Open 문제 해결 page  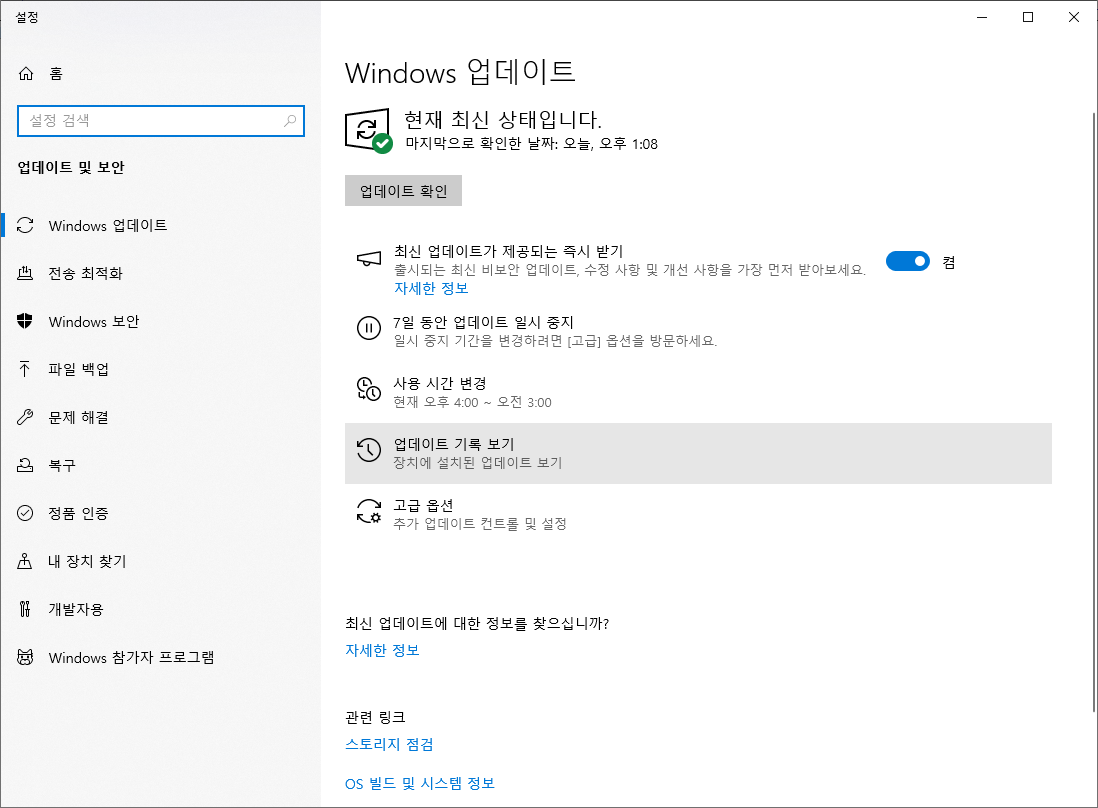click(x=160, y=417)
